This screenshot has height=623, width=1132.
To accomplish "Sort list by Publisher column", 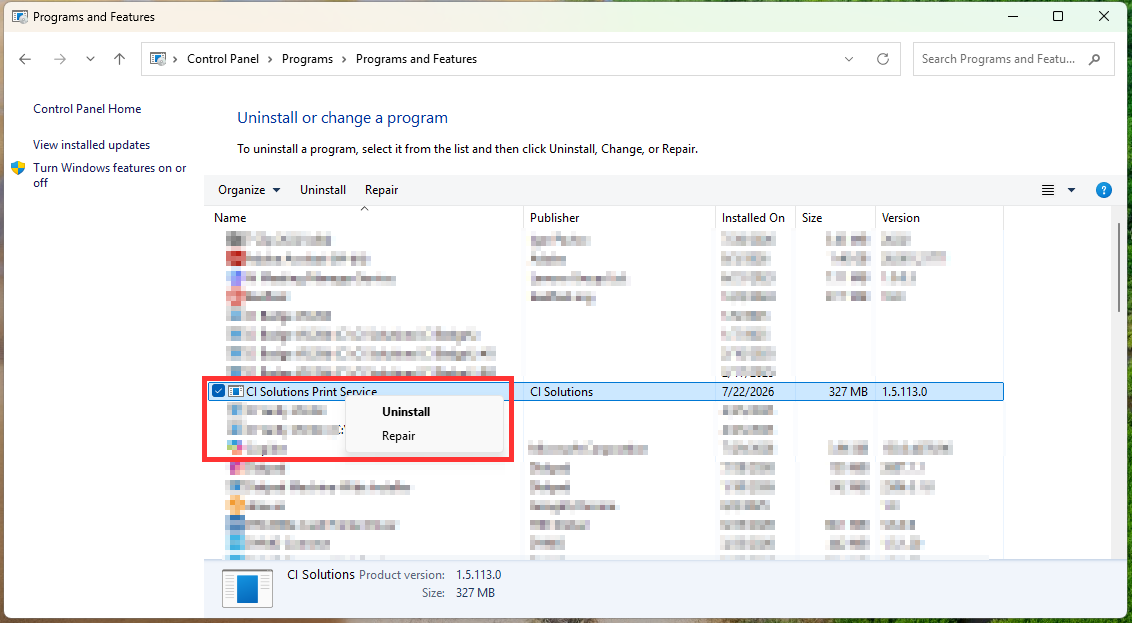I will click(x=619, y=217).
